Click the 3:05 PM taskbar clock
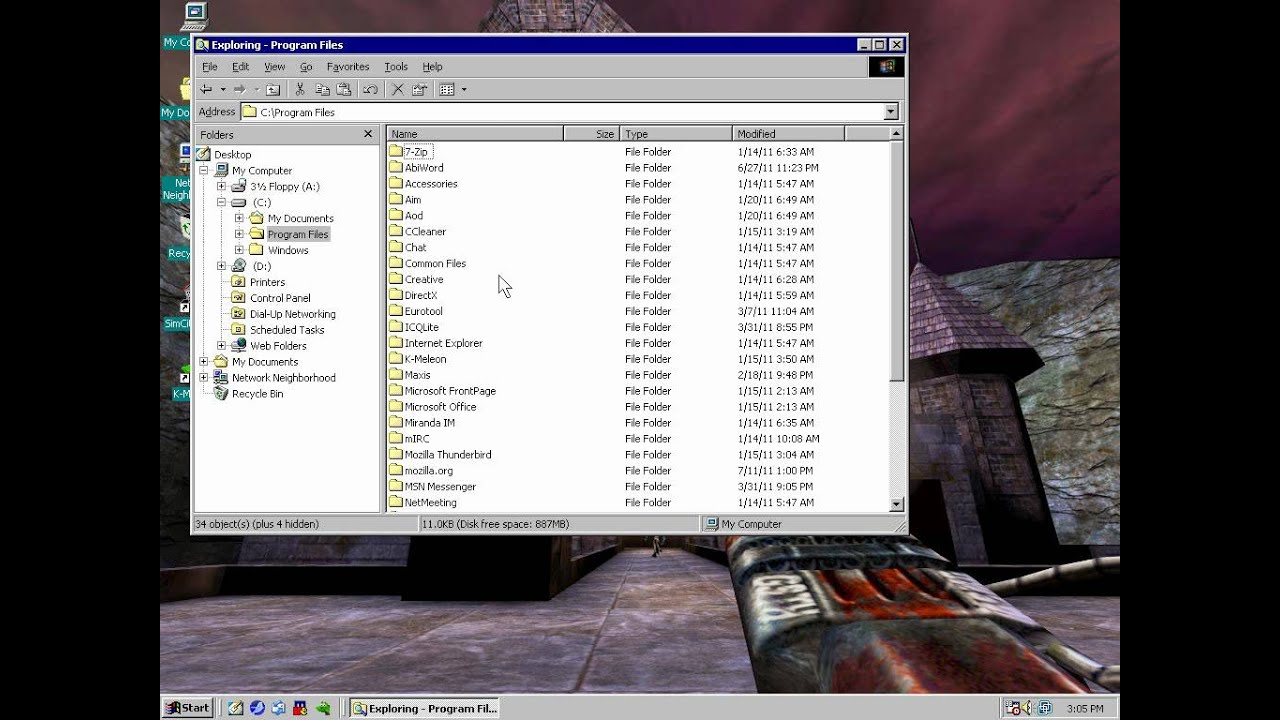Screen dimensions: 1280x720 (x=1085, y=708)
